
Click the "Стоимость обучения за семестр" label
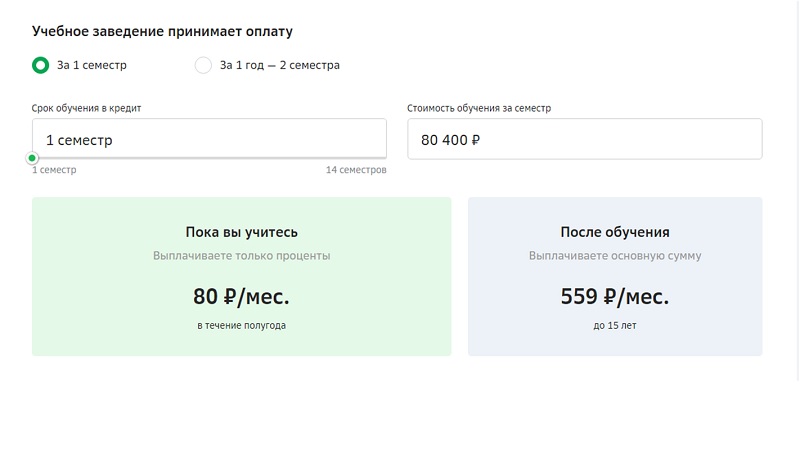(x=479, y=108)
